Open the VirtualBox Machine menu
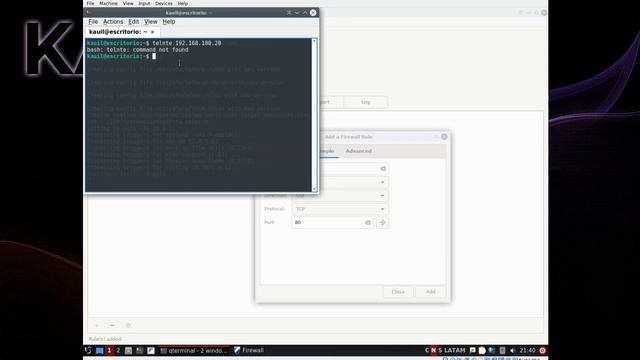Image resolution: width=640 pixels, height=360 pixels. 109,3
